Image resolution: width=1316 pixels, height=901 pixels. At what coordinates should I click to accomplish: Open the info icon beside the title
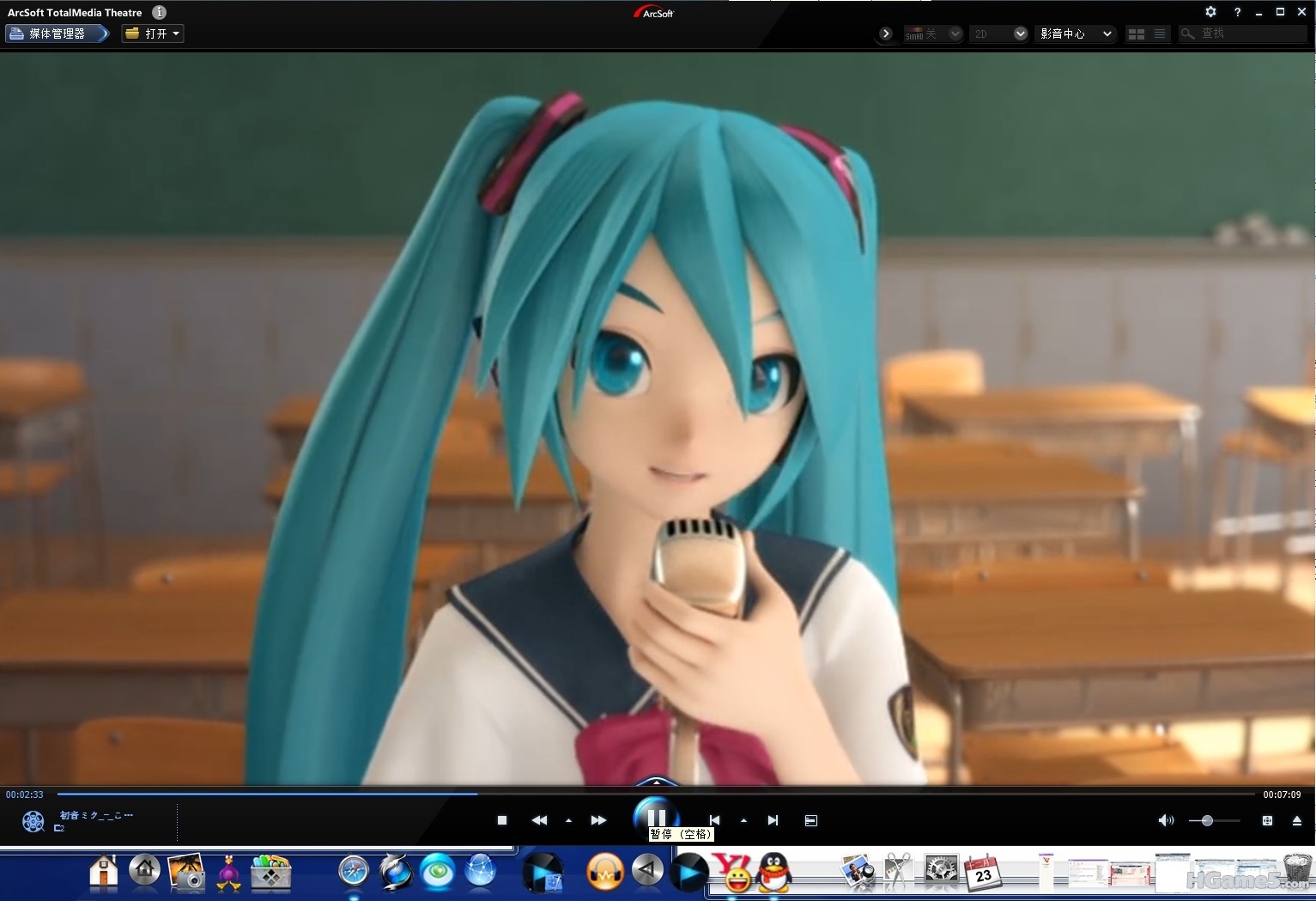pos(159,12)
